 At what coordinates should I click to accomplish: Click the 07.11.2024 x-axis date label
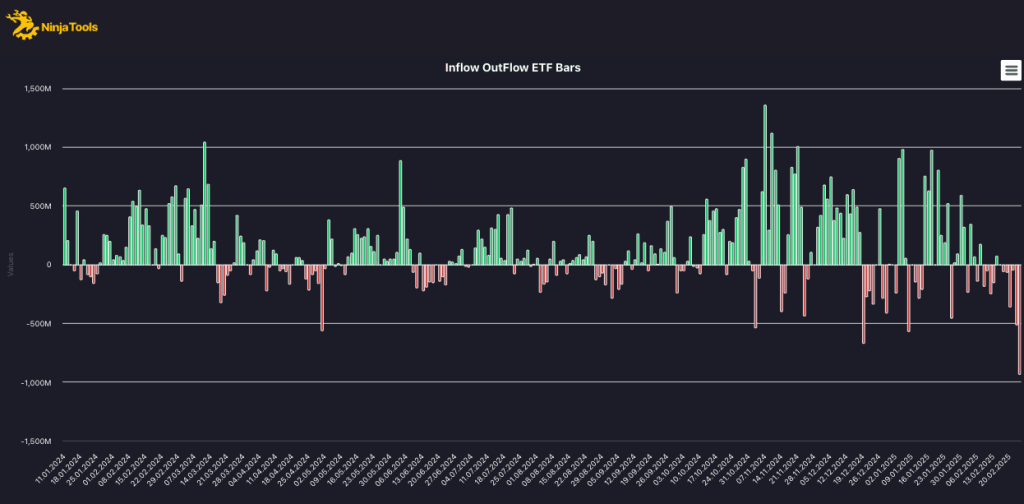coord(749,469)
